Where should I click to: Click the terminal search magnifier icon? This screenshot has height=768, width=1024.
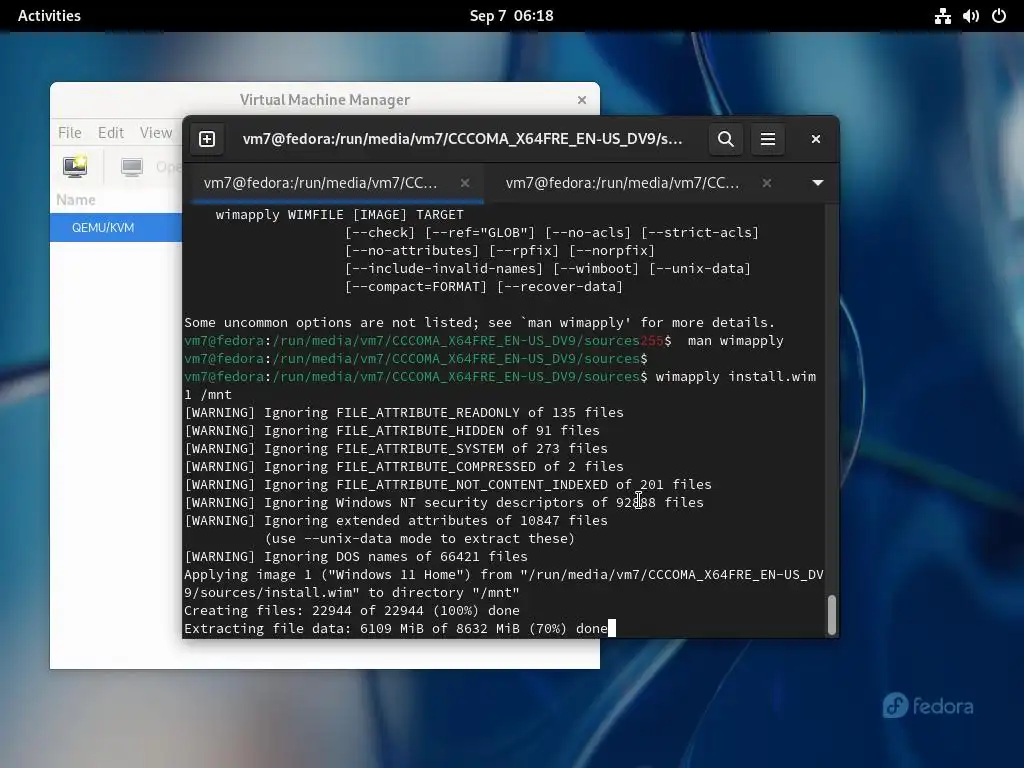click(x=726, y=139)
